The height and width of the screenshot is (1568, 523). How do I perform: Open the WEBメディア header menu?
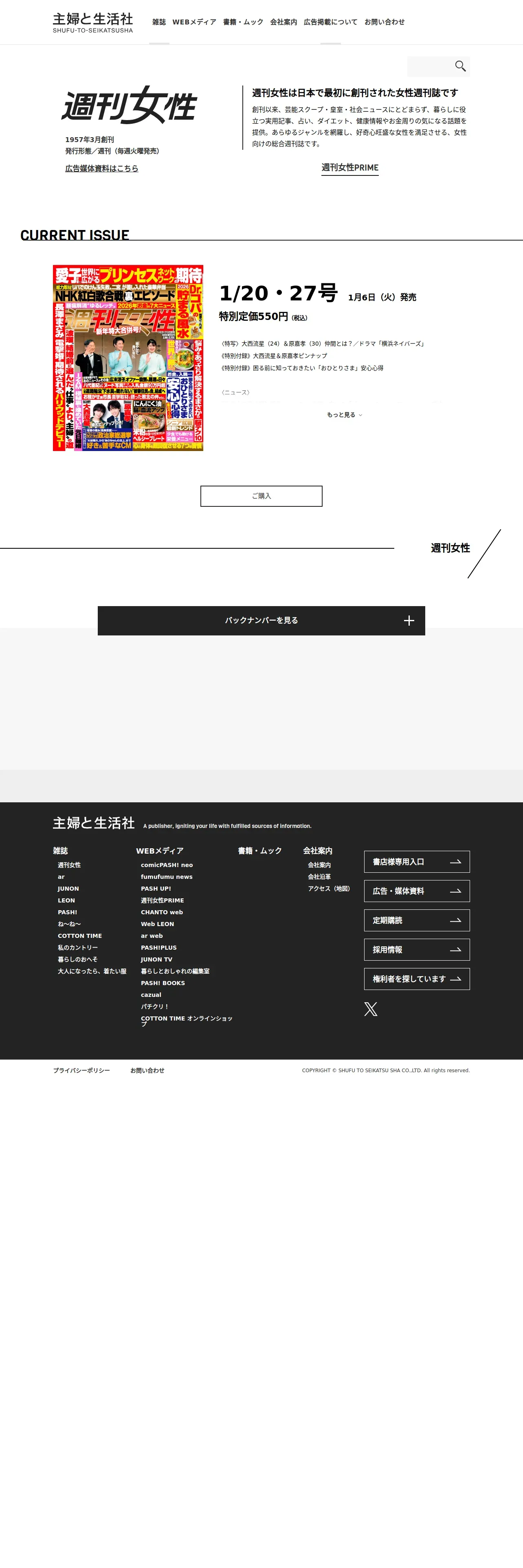tap(194, 22)
